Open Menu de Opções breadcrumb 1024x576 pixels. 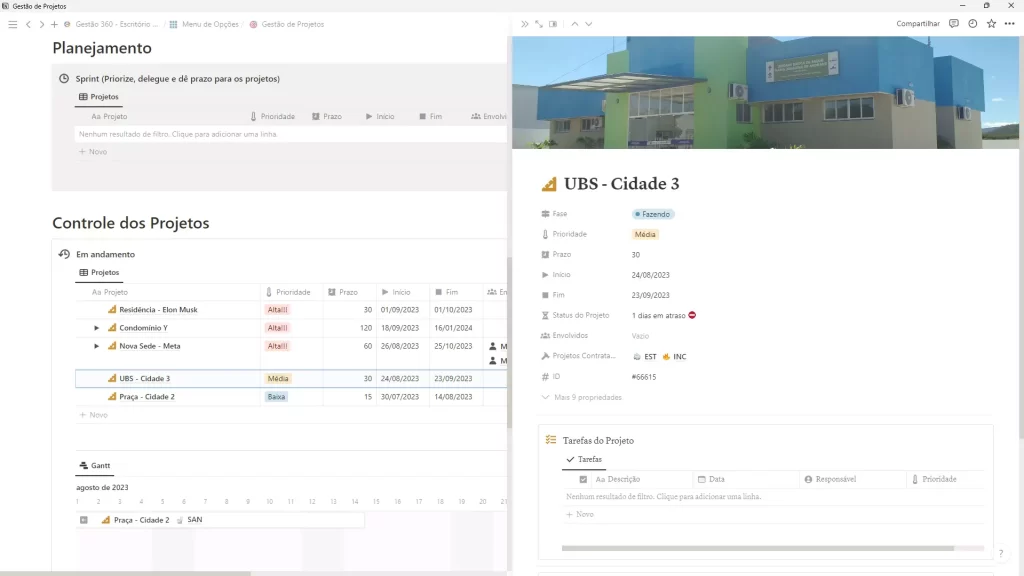click(x=204, y=24)
